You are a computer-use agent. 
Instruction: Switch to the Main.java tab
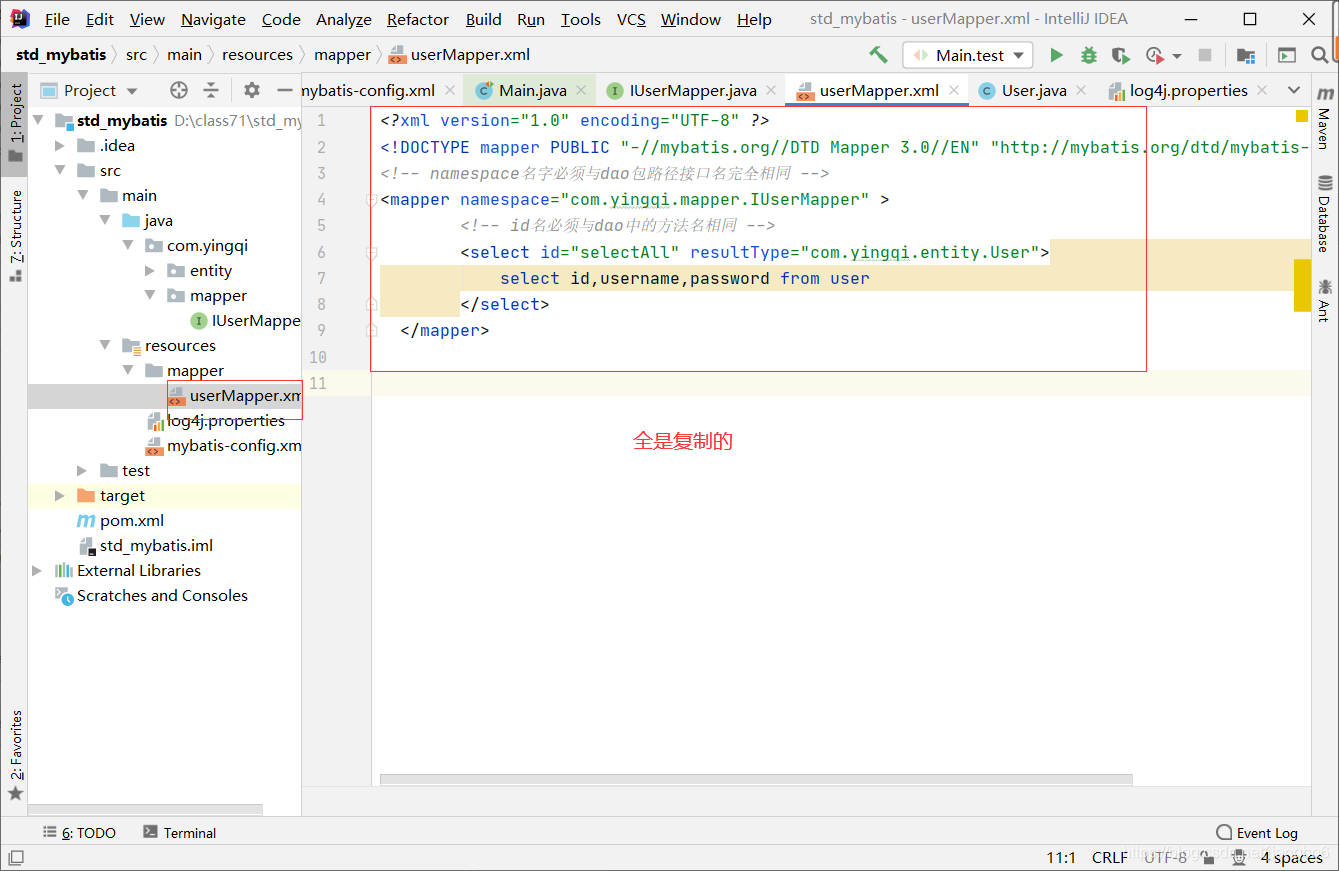(x=532, y=90)
